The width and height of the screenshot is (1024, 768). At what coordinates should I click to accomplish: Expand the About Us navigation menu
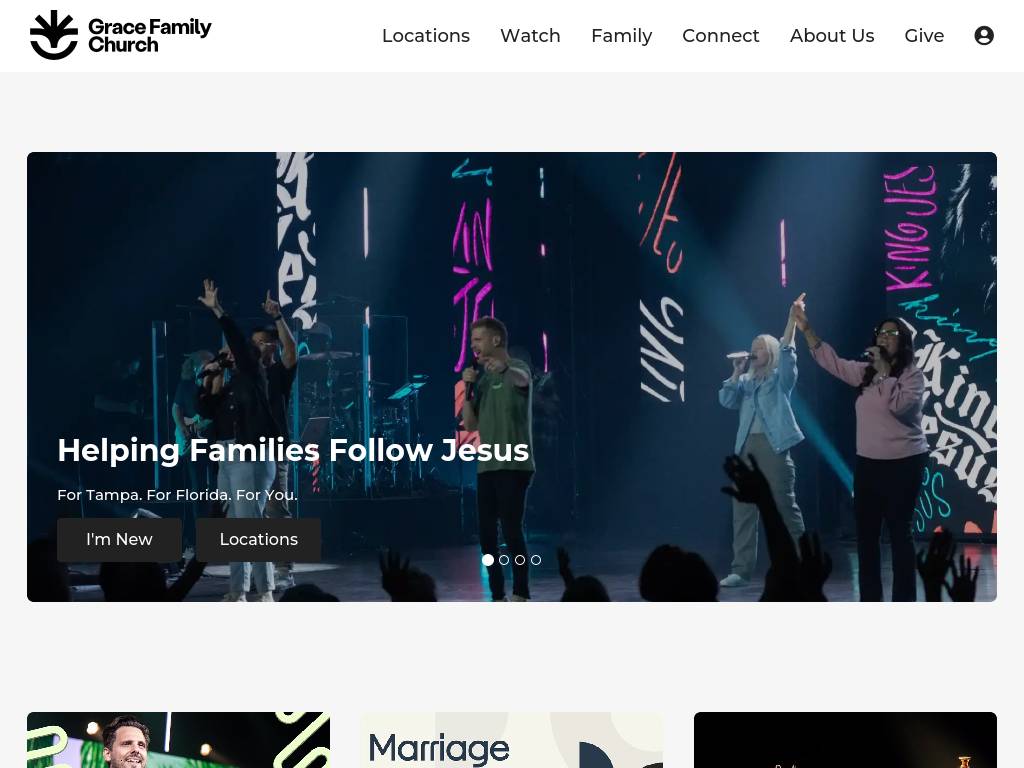pos(832,35)
